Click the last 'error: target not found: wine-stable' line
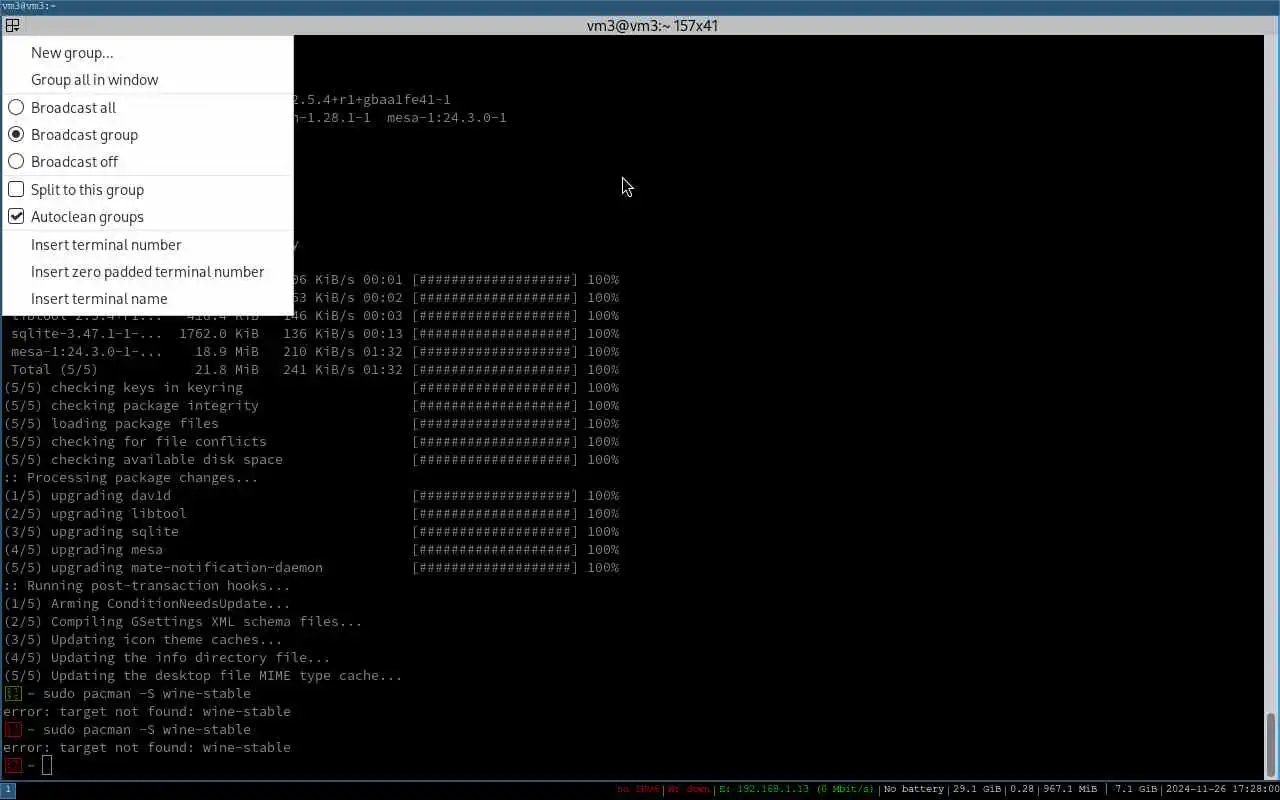The height and width of the screenshot is (800, 1280). pos(147,748)
